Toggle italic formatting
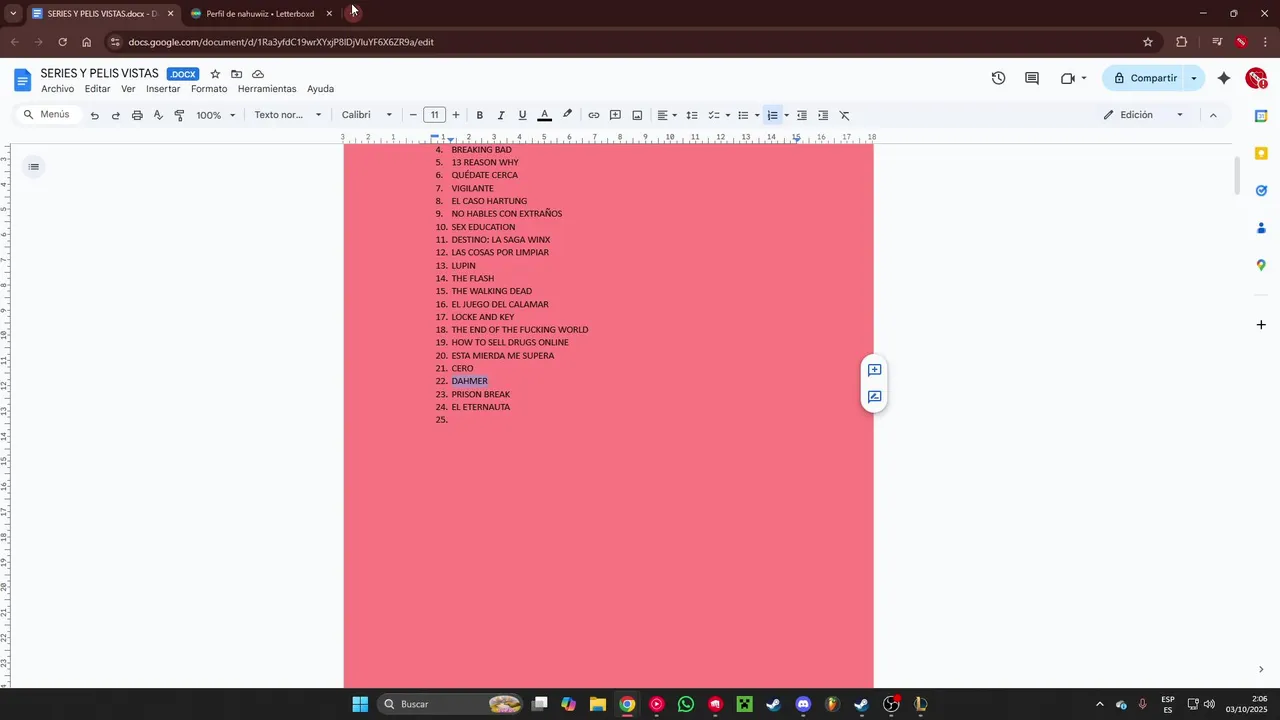The height and width of the screenshot is (720, 1280). tap(501, 115)
